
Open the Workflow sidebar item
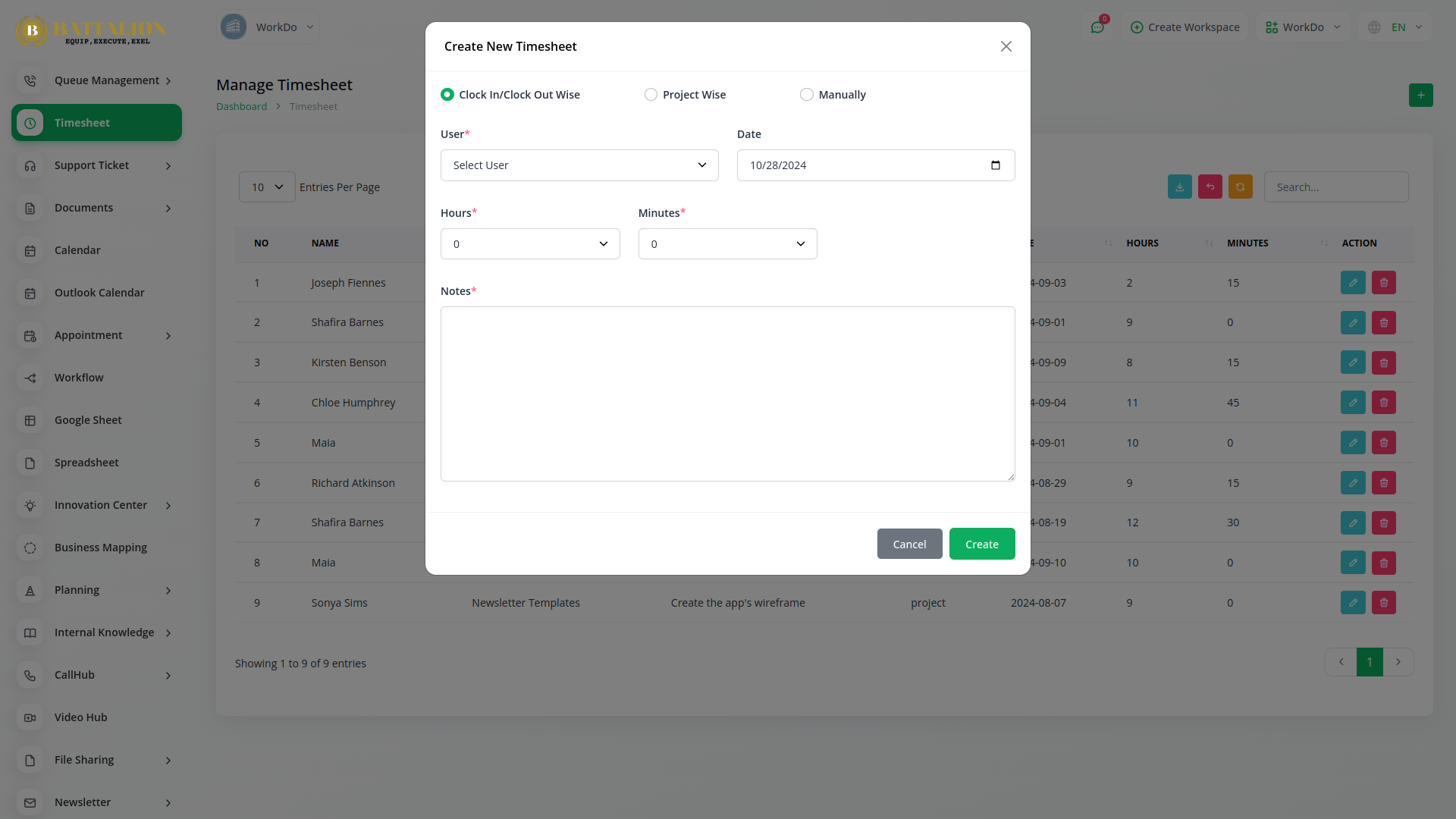(79, 378)
